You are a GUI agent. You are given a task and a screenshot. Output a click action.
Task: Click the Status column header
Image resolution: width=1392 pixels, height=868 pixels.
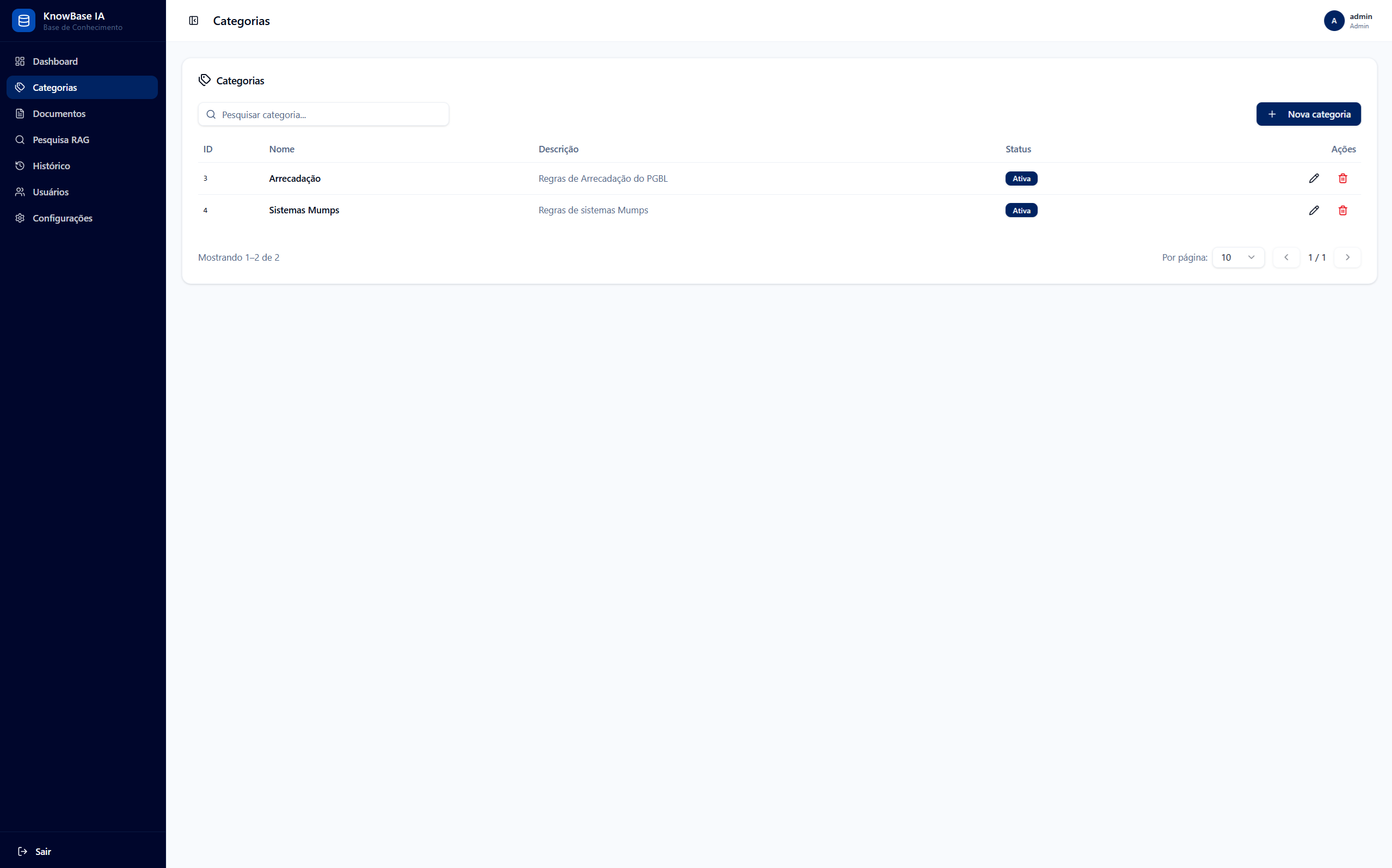point(1018,149)
